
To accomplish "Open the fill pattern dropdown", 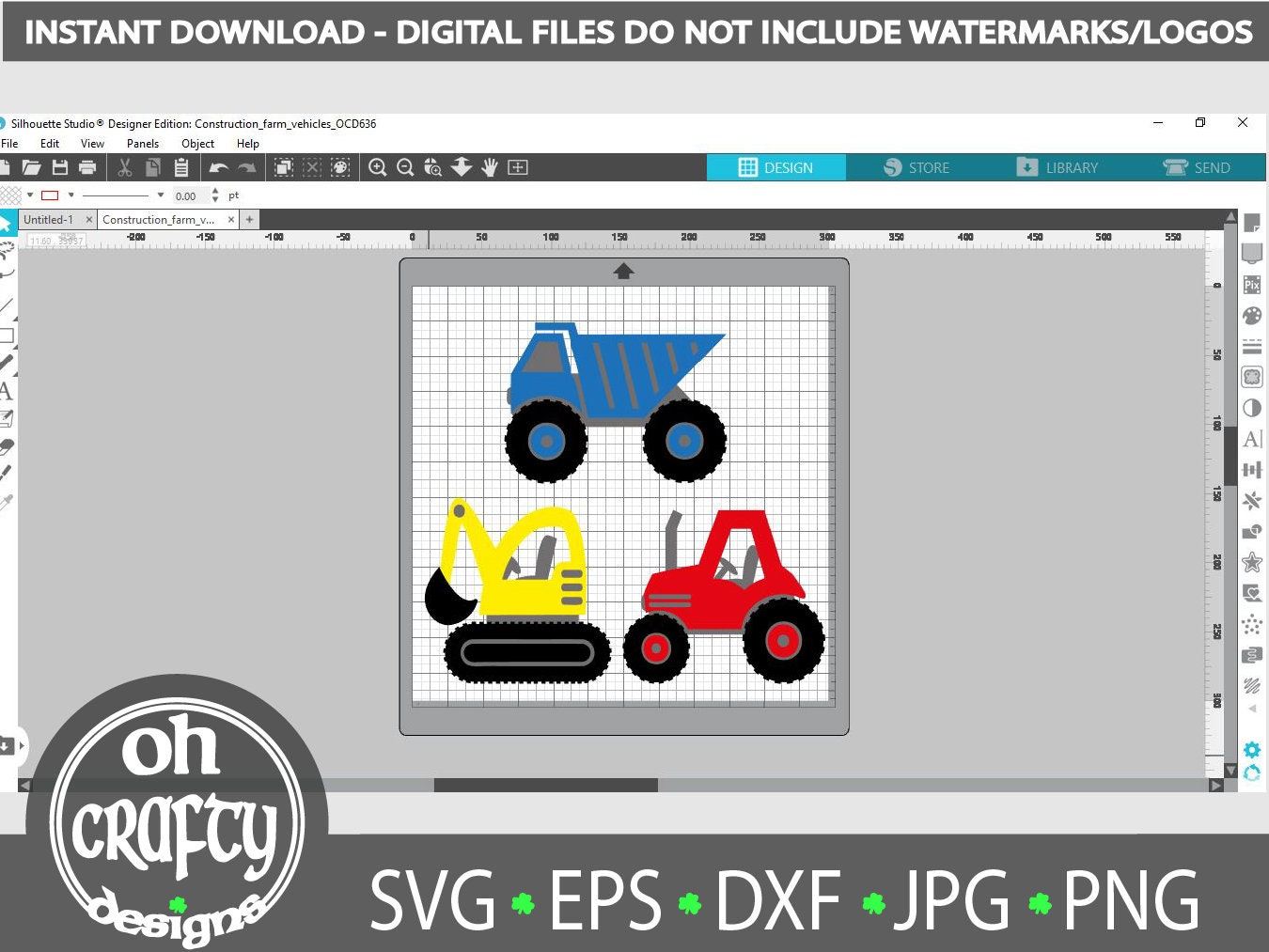I will click(28, 195).
